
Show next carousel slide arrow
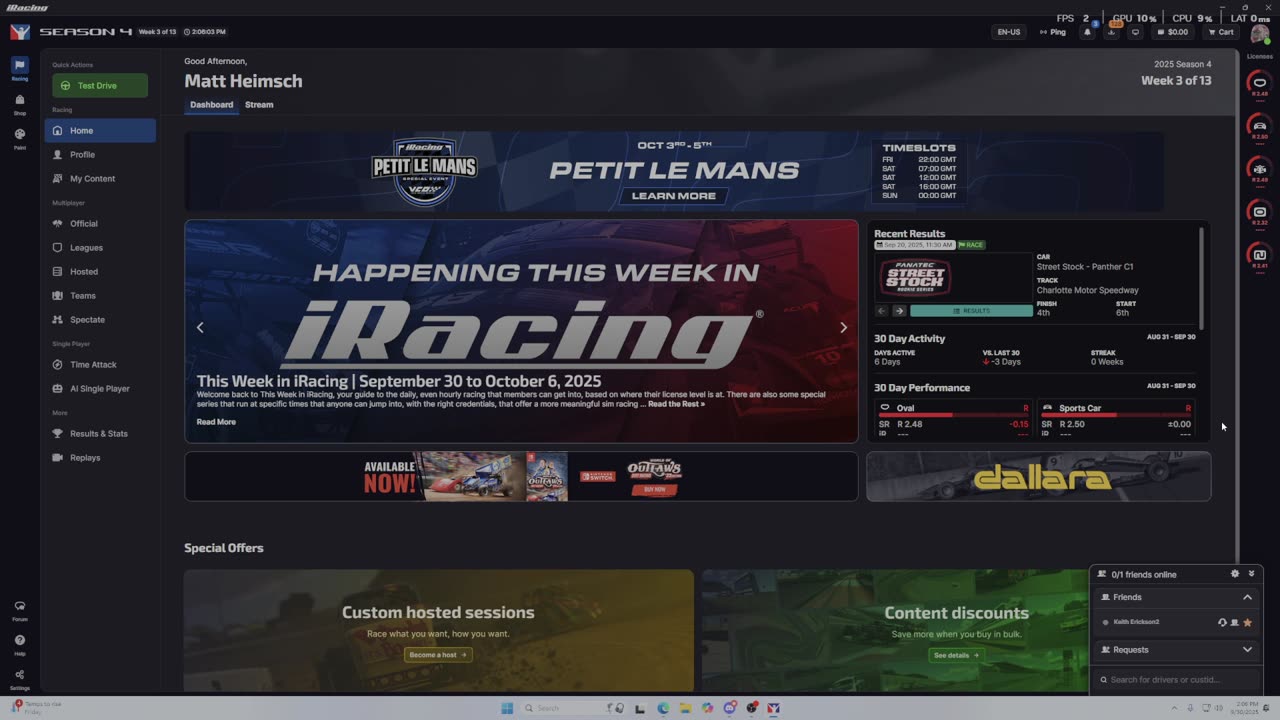pyautogui.click(x=843, y=328)
